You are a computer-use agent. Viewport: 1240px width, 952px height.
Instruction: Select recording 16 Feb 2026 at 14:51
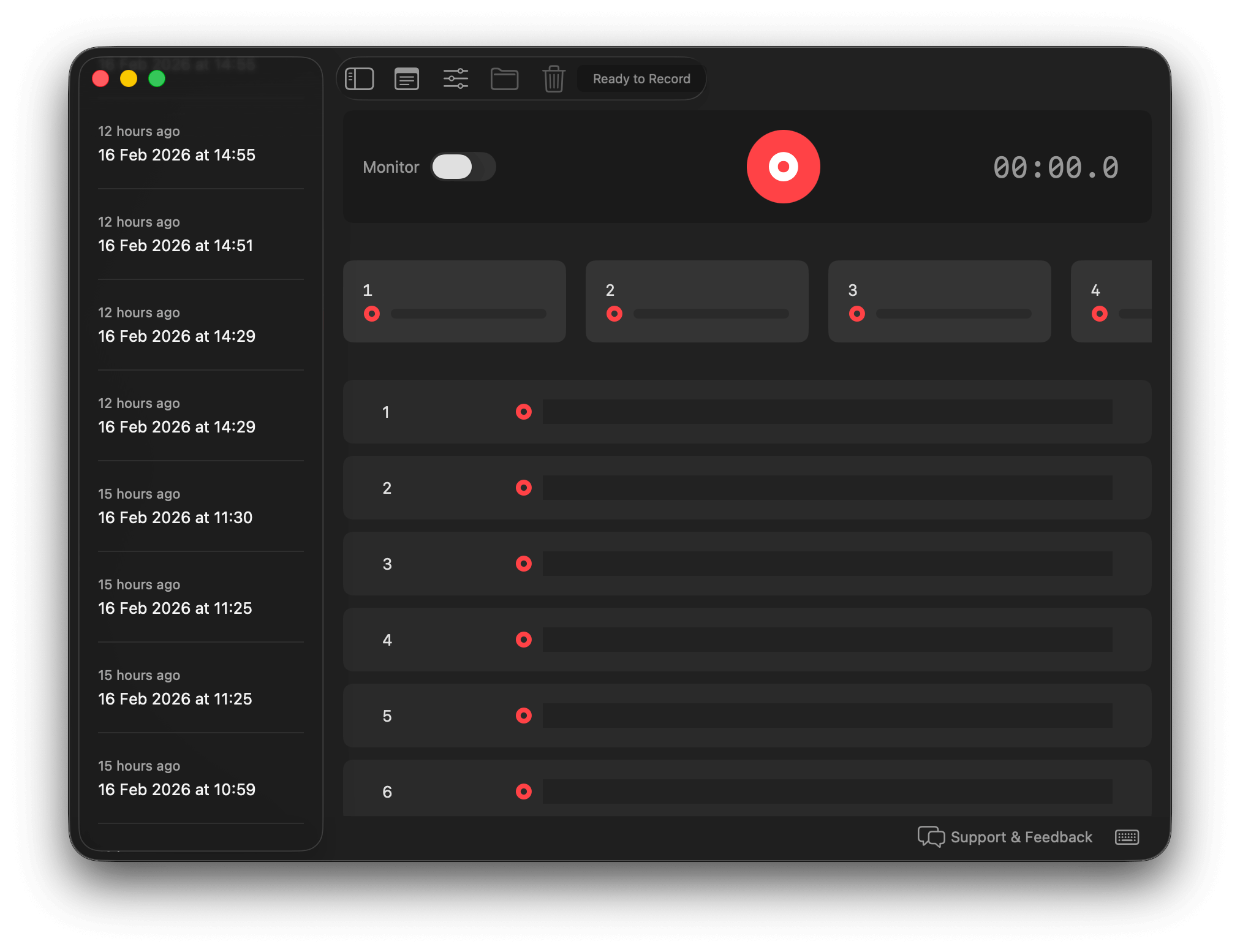[x=175, y=246]
